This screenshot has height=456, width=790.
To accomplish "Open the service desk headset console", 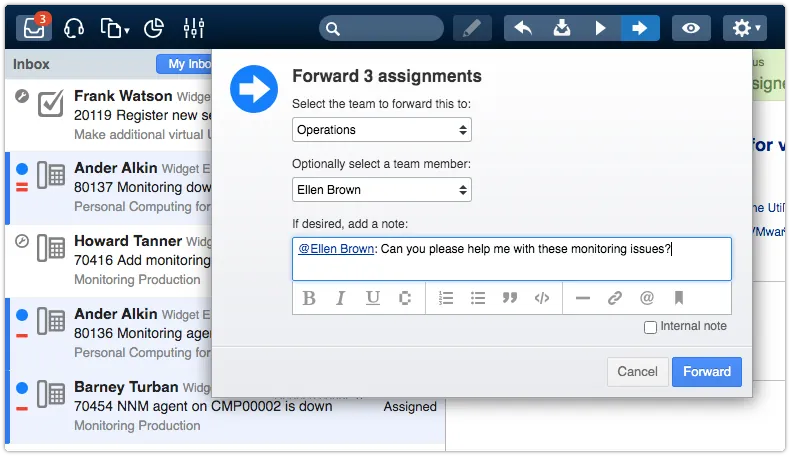I will [x=74, y=28].
